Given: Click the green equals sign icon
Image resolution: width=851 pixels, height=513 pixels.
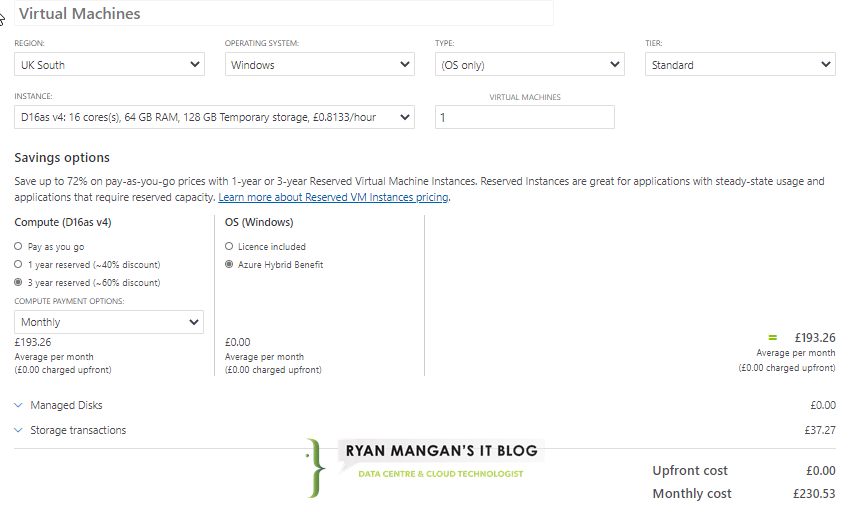Looking at the screenshot, I should click(x=772, y=338).
